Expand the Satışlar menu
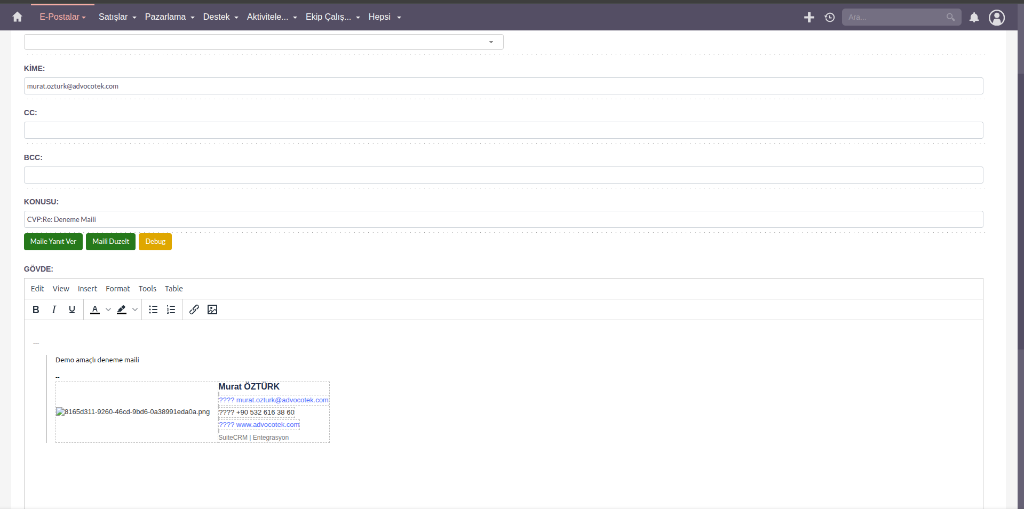The width and height of the screenshot is (1024, 509). 117,17
